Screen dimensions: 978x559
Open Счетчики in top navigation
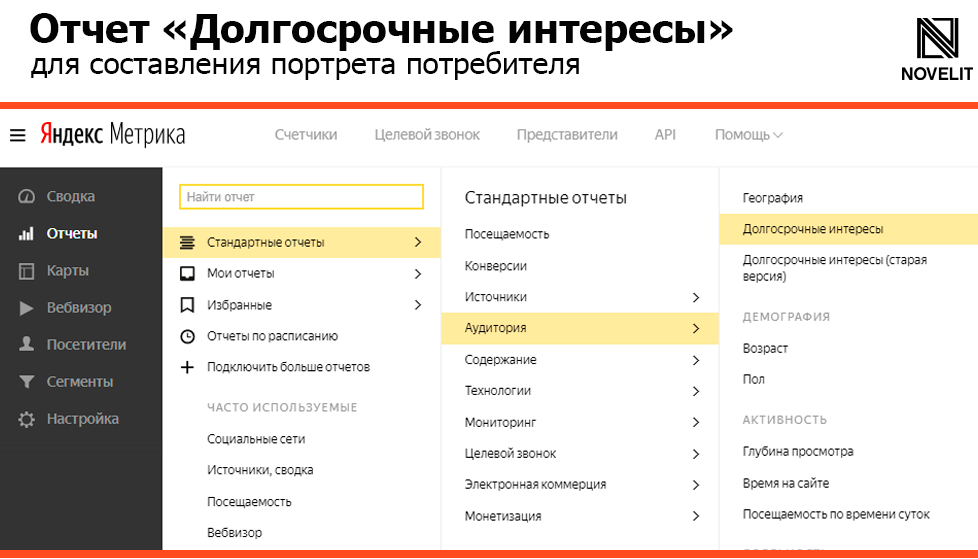tap(306, 135)
